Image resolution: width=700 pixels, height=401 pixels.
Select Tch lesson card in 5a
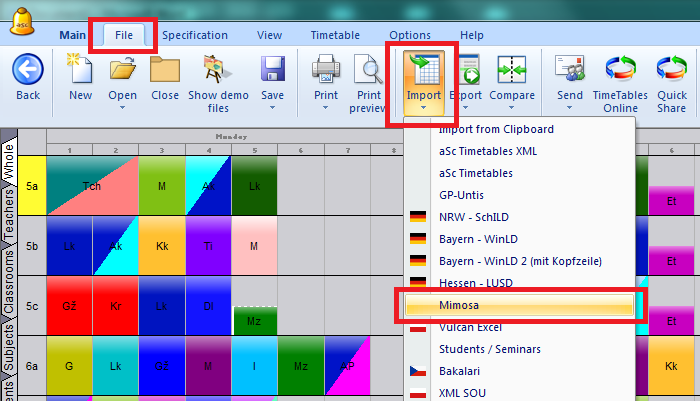pos(92,186)
